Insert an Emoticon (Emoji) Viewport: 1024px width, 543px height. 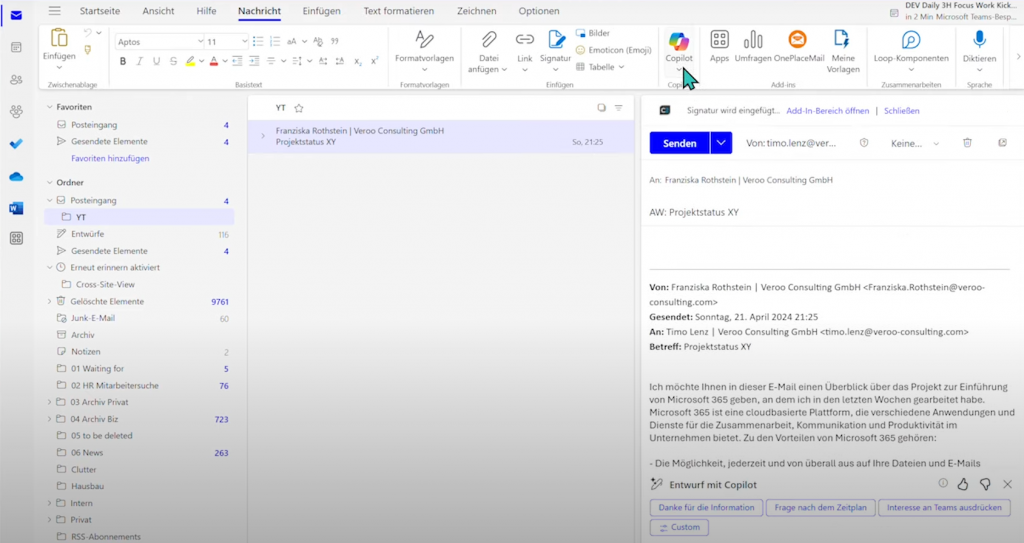click(x=613, y=50)
